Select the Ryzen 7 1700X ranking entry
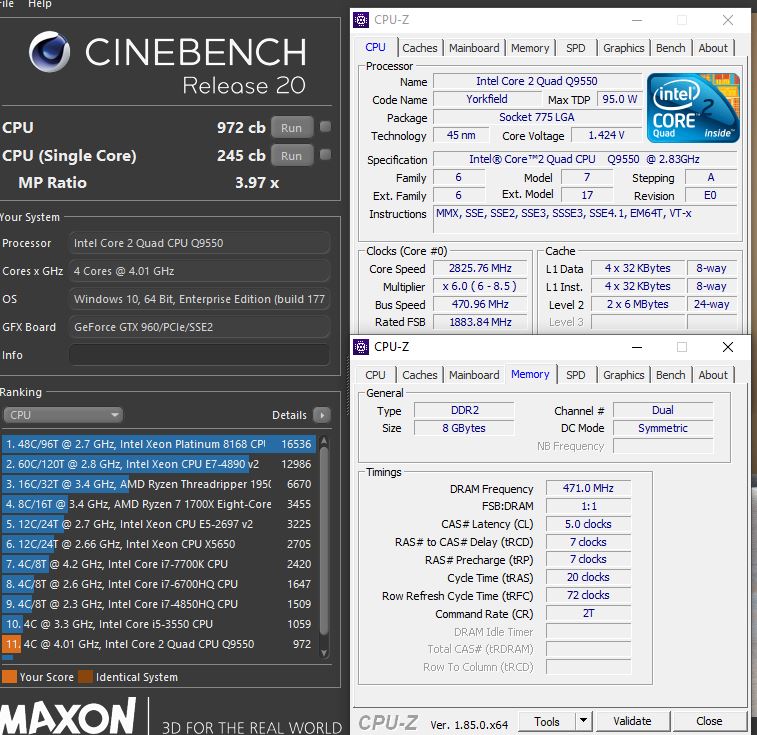Screen dimensions: 757x735 (x=158, y=504)
